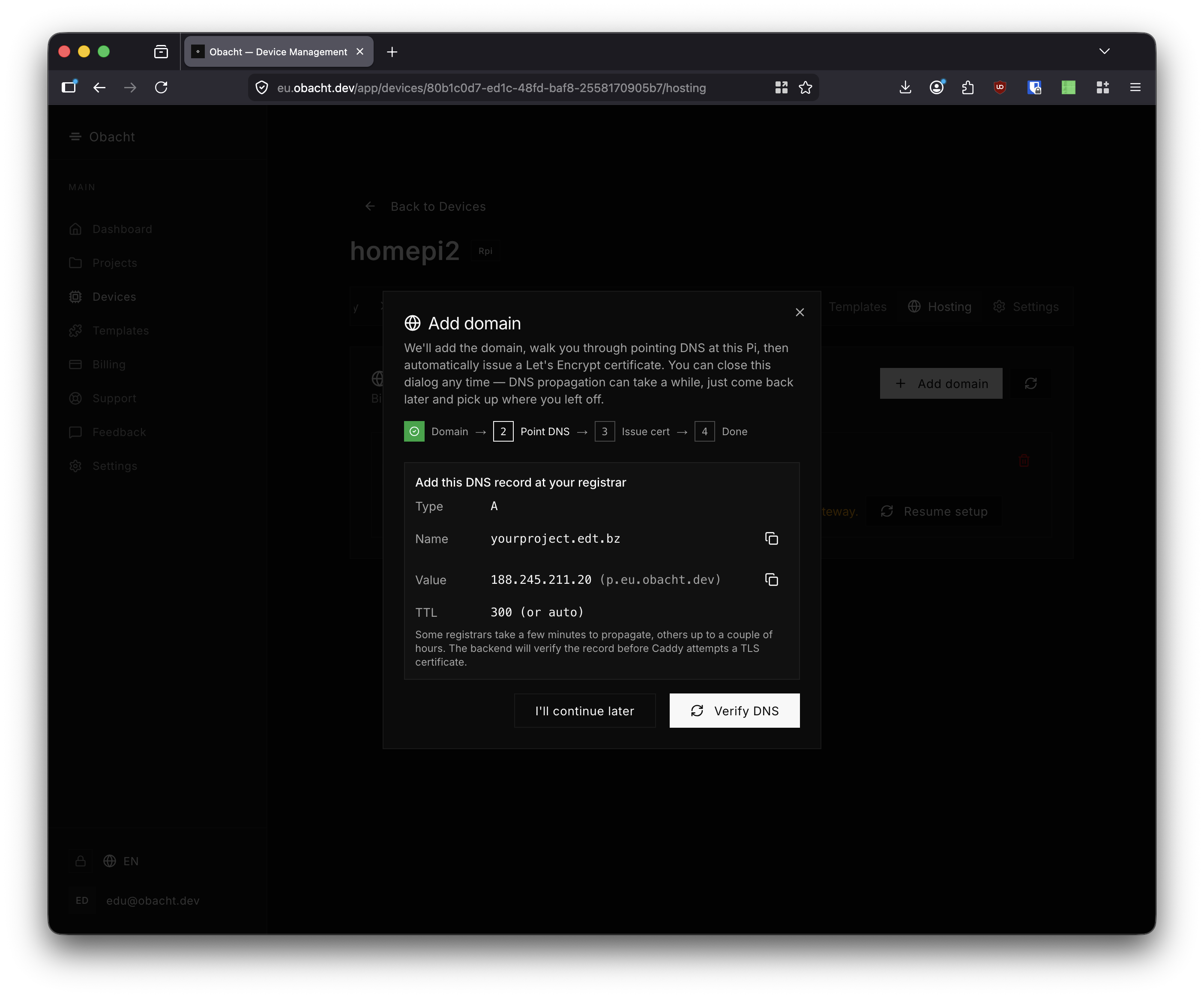The height and width of the screenshot is (998, 1204).
Task: Open Templates in sidebar
Action: 109,331
